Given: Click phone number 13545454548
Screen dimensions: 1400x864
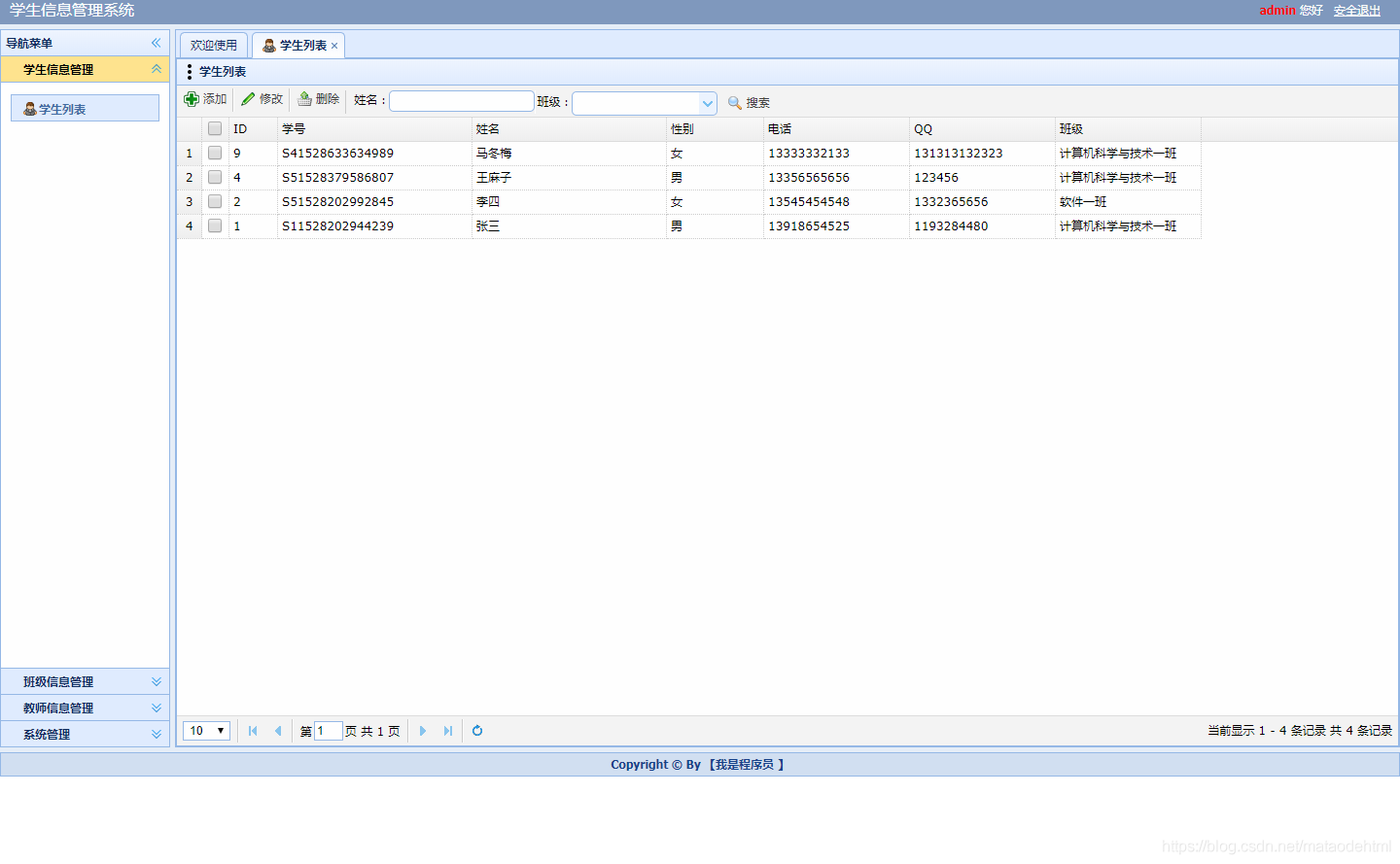Looking at the screenshot, I should click(x=809, y=201).
